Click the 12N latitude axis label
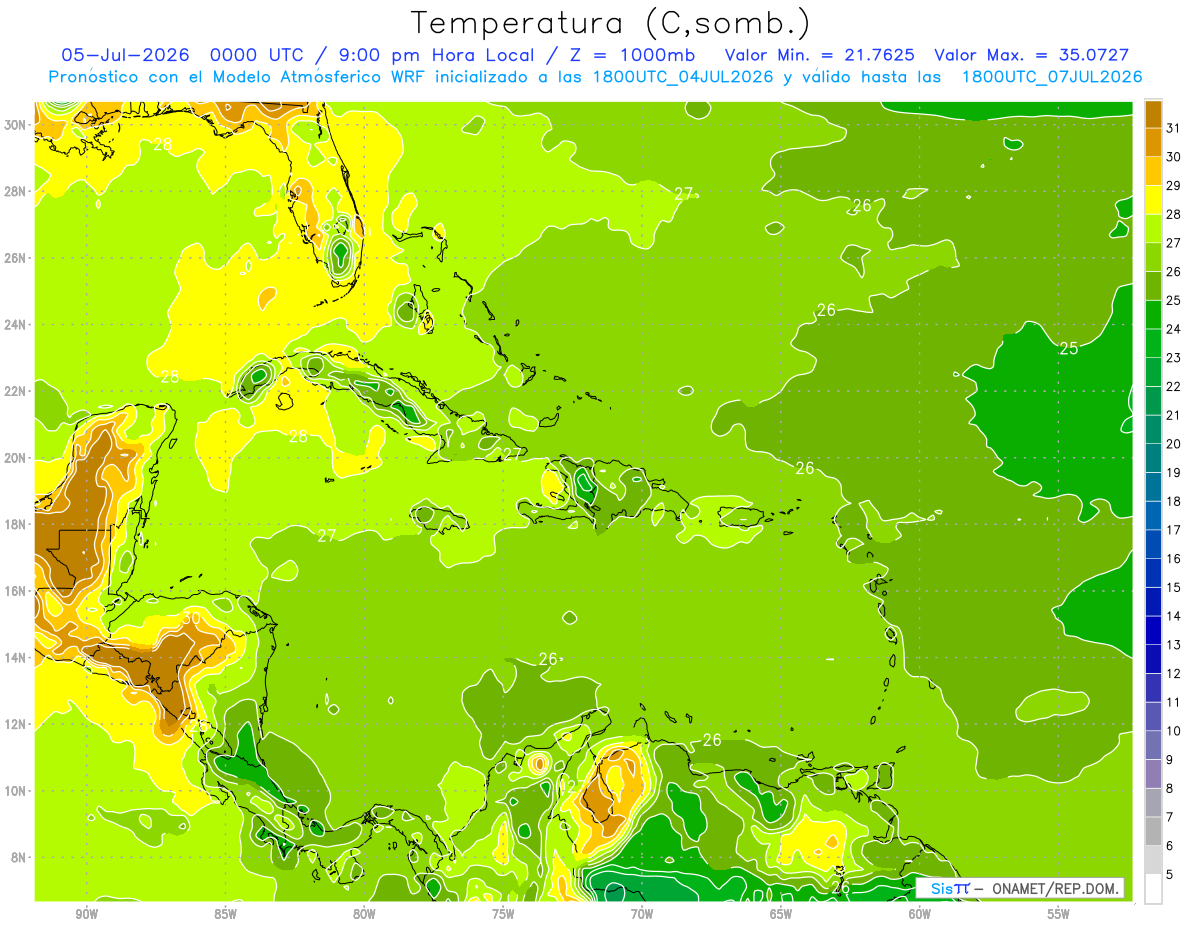 [16, 724]
